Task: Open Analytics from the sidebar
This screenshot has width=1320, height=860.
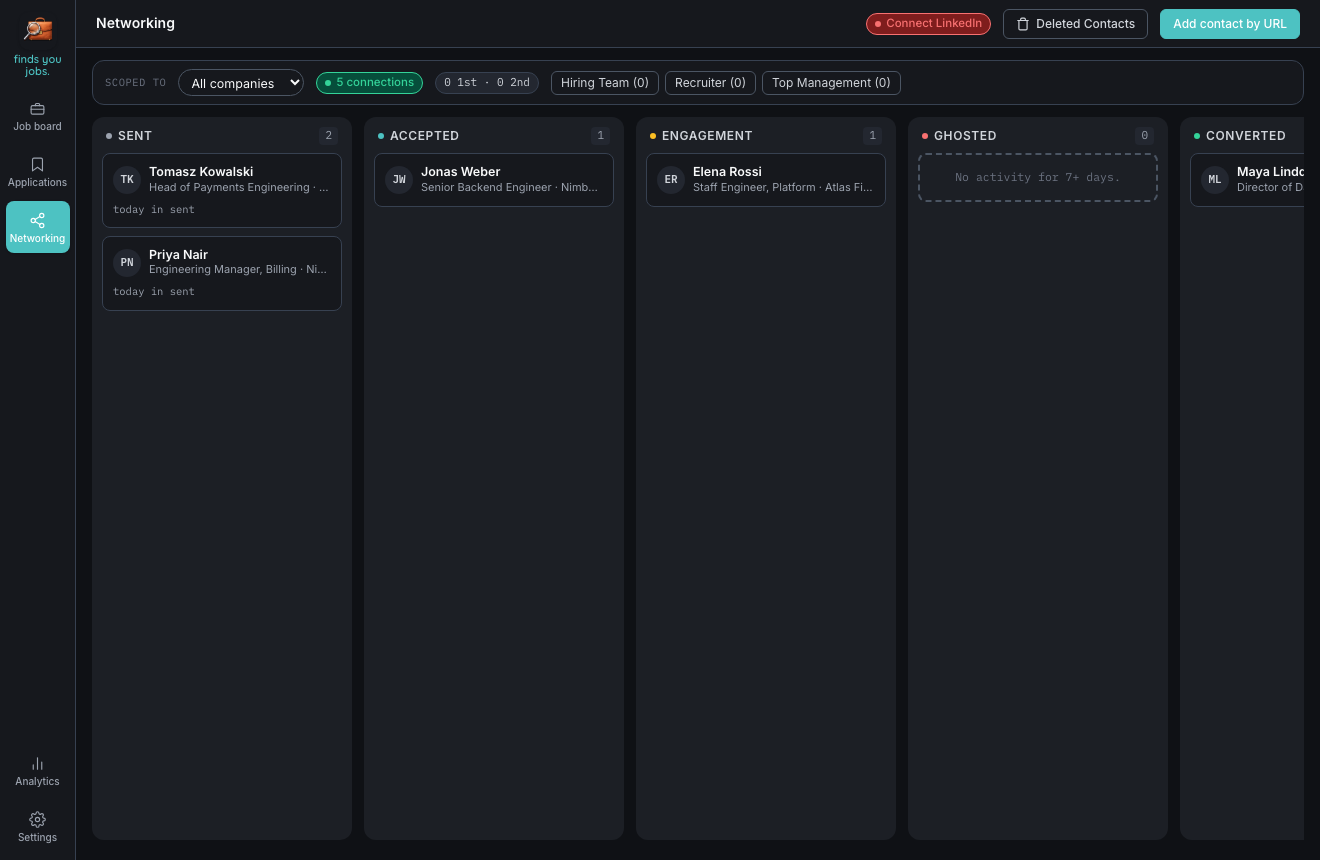Action: [x=38, y=771]
